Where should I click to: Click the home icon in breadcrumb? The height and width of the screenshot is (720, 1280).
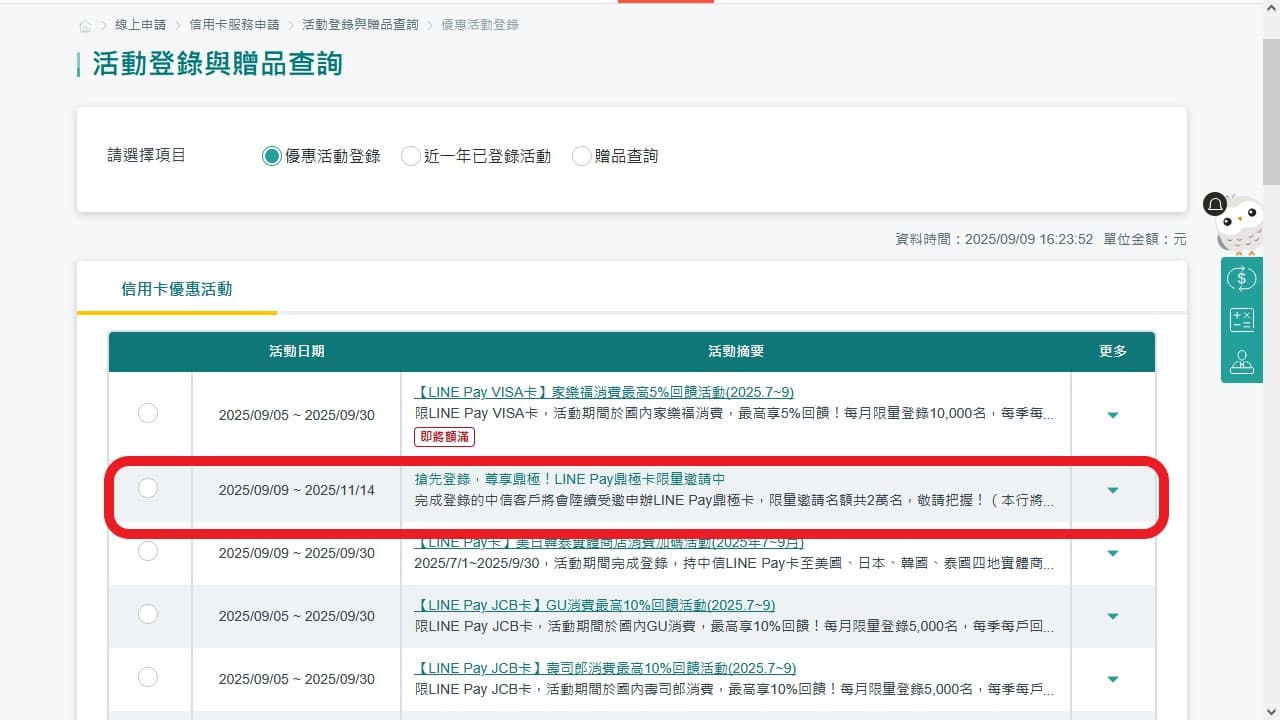coord(85,25)
